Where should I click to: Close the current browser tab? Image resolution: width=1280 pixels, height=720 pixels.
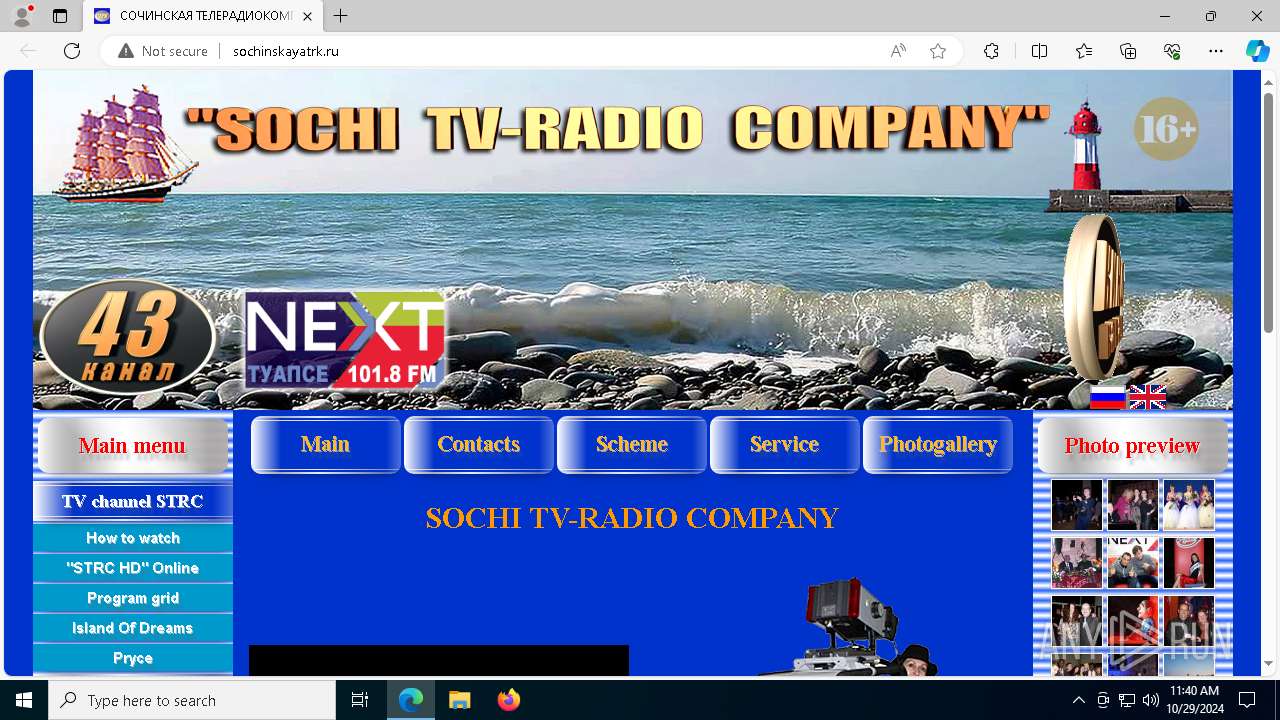tap(306, 16)
